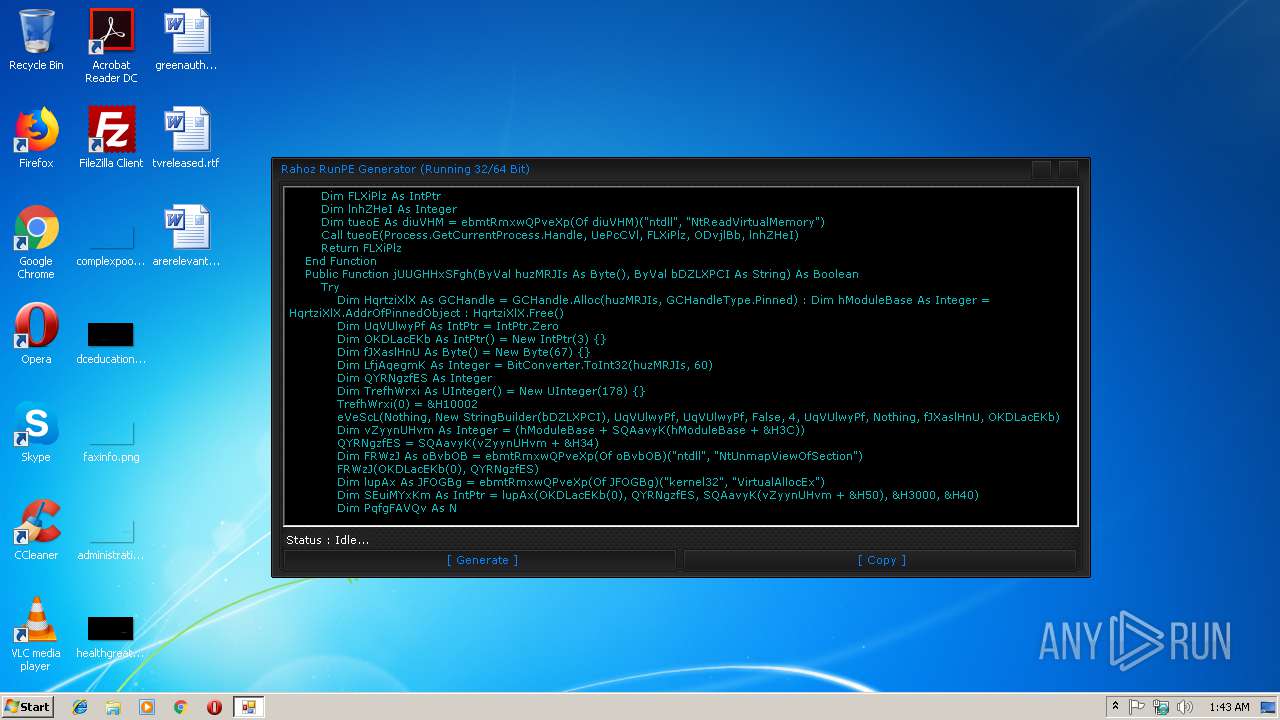Click the 'Status : Idle...' status text

328,540
